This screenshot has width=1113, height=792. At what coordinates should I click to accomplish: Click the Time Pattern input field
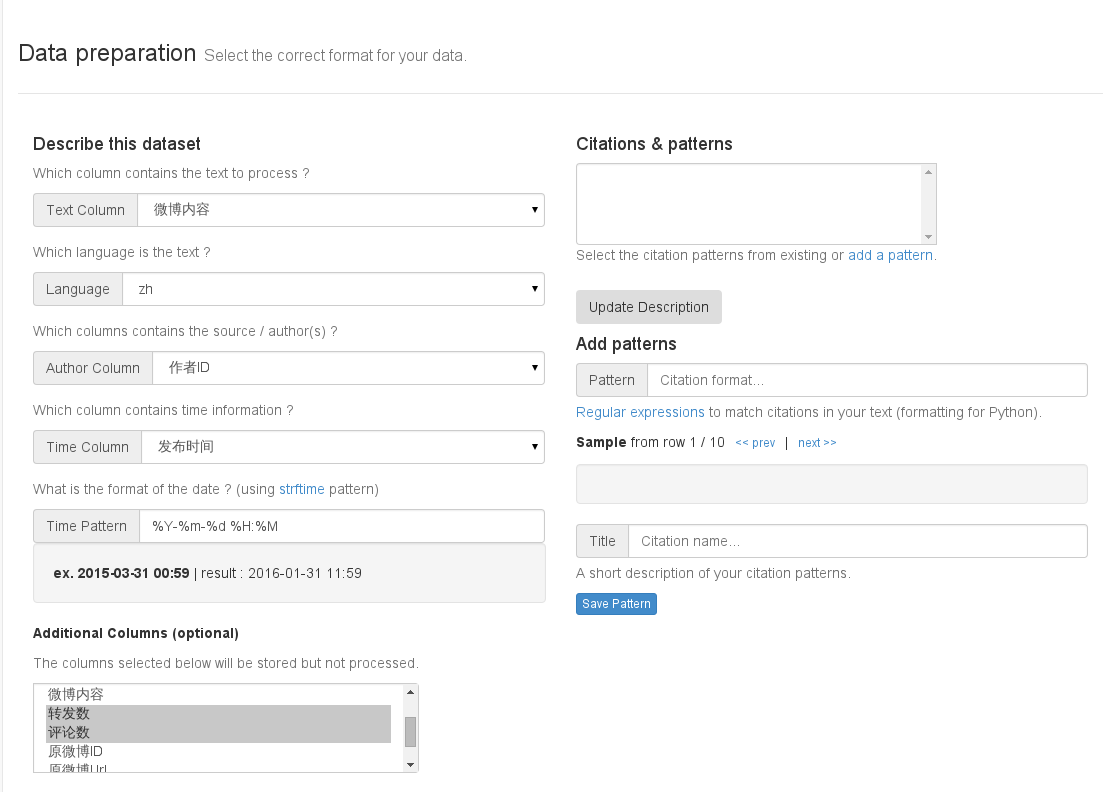[341, 526]
